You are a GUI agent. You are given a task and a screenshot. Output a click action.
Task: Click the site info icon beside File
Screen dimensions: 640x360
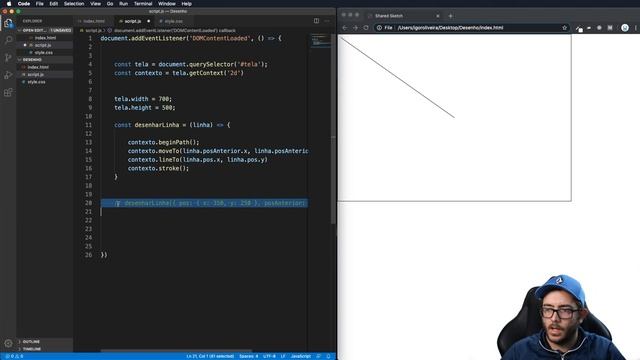pos(379,28)
